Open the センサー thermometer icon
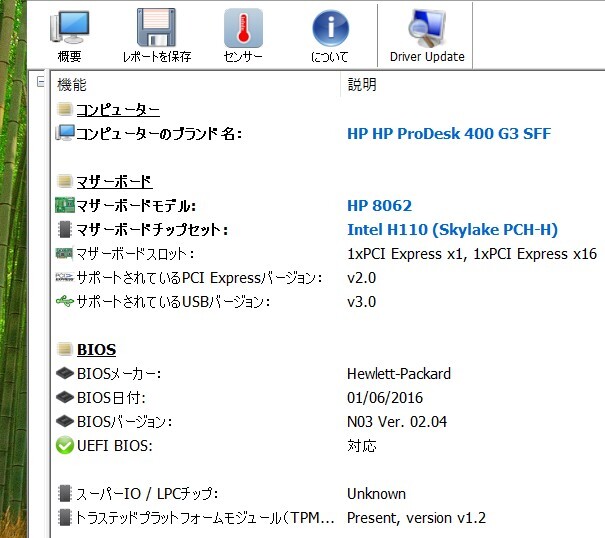Screen dimensions: 605x538 pyautogui.click(x=243, y=28)
